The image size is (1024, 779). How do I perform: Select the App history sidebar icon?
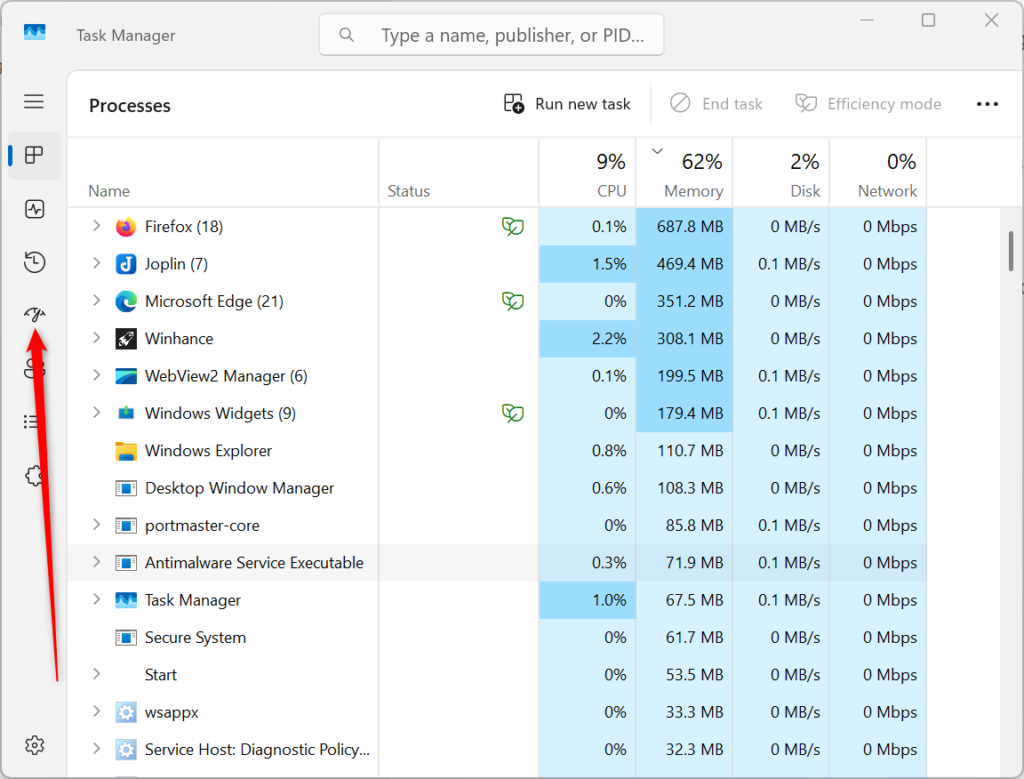(x=34, y=262)
